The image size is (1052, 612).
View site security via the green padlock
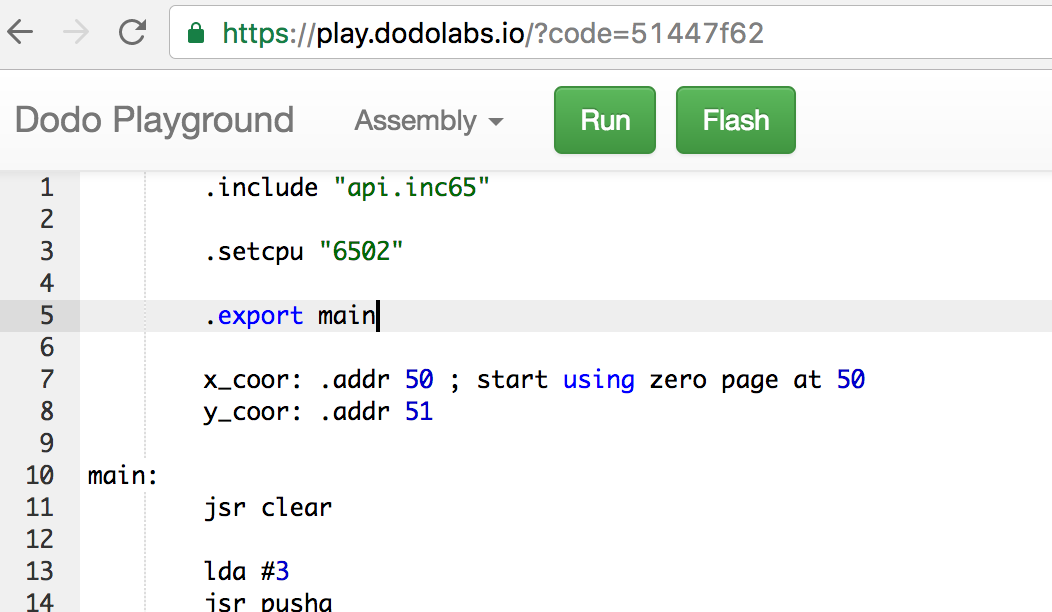[x=196, y=33]
